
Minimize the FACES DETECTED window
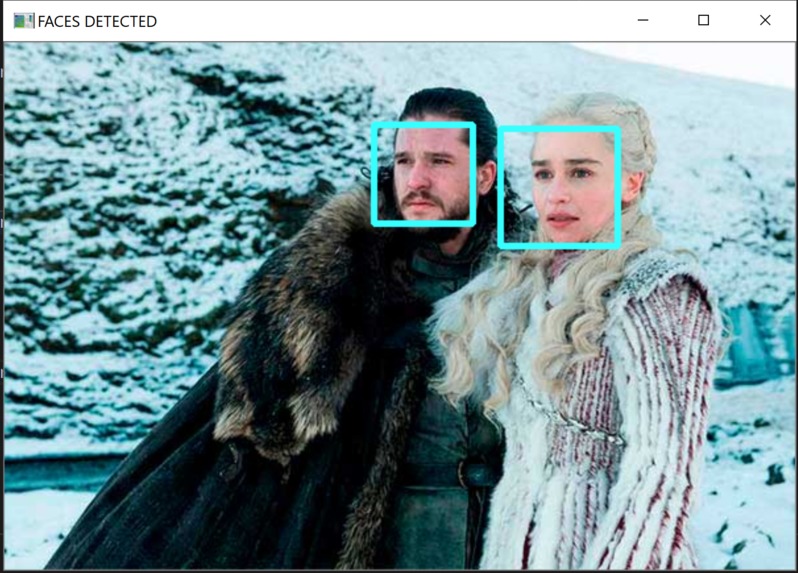click(643, 20)
